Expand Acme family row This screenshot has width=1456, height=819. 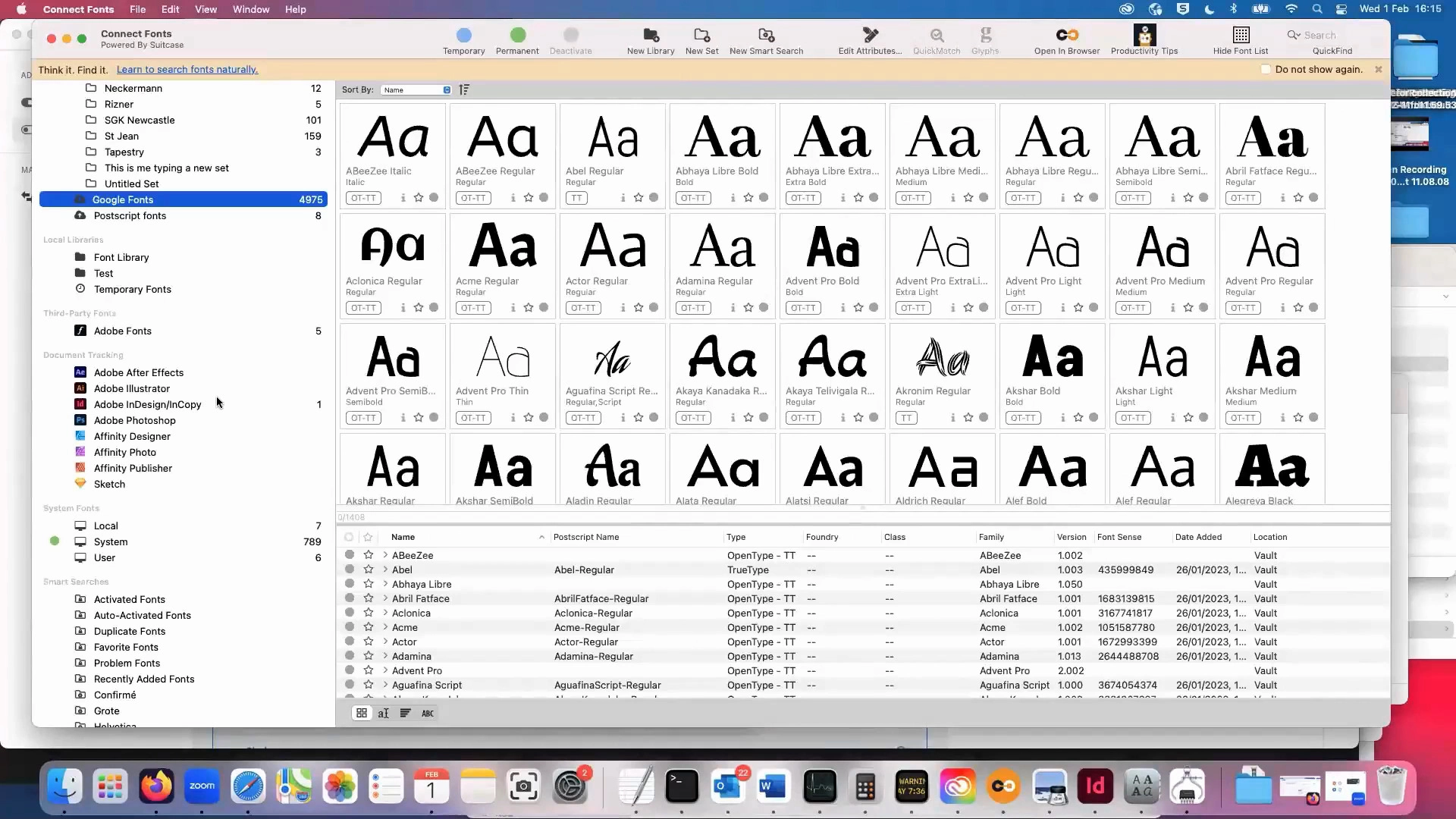coord(385,627)
